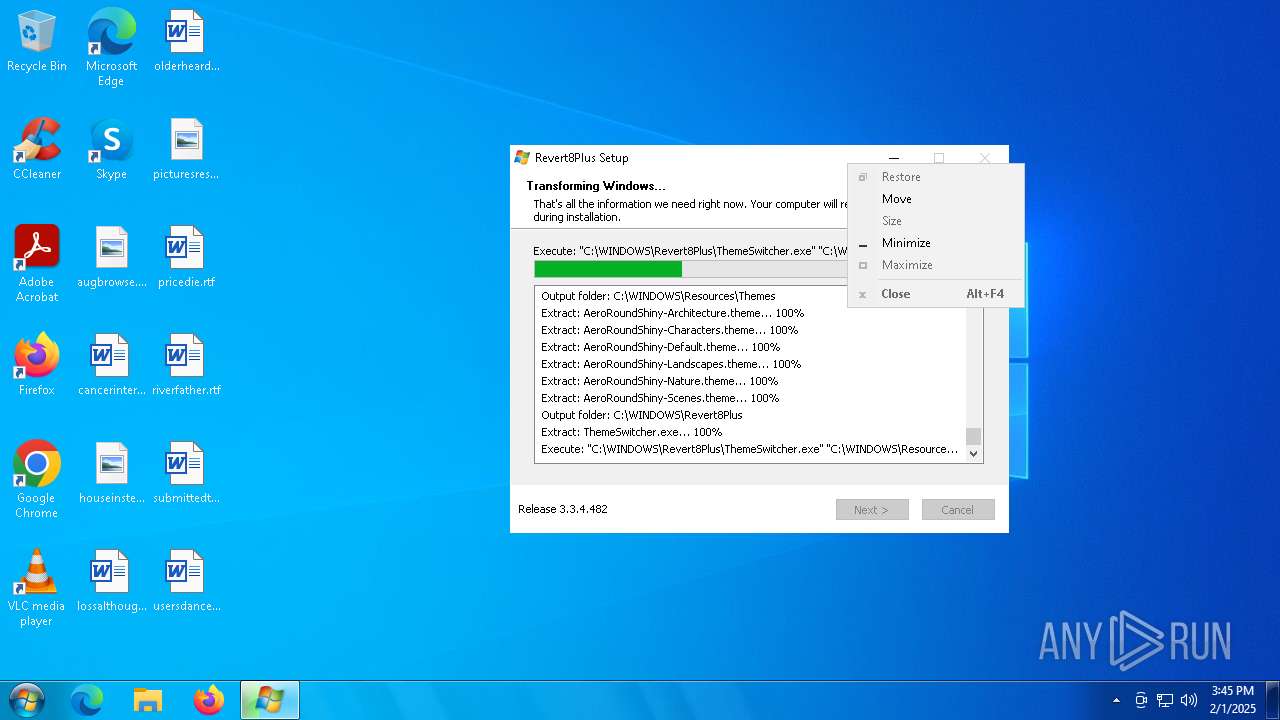
Task: Select the AeroRoundShiny-Characters.theme log line
Action: (x=670, y=330)
